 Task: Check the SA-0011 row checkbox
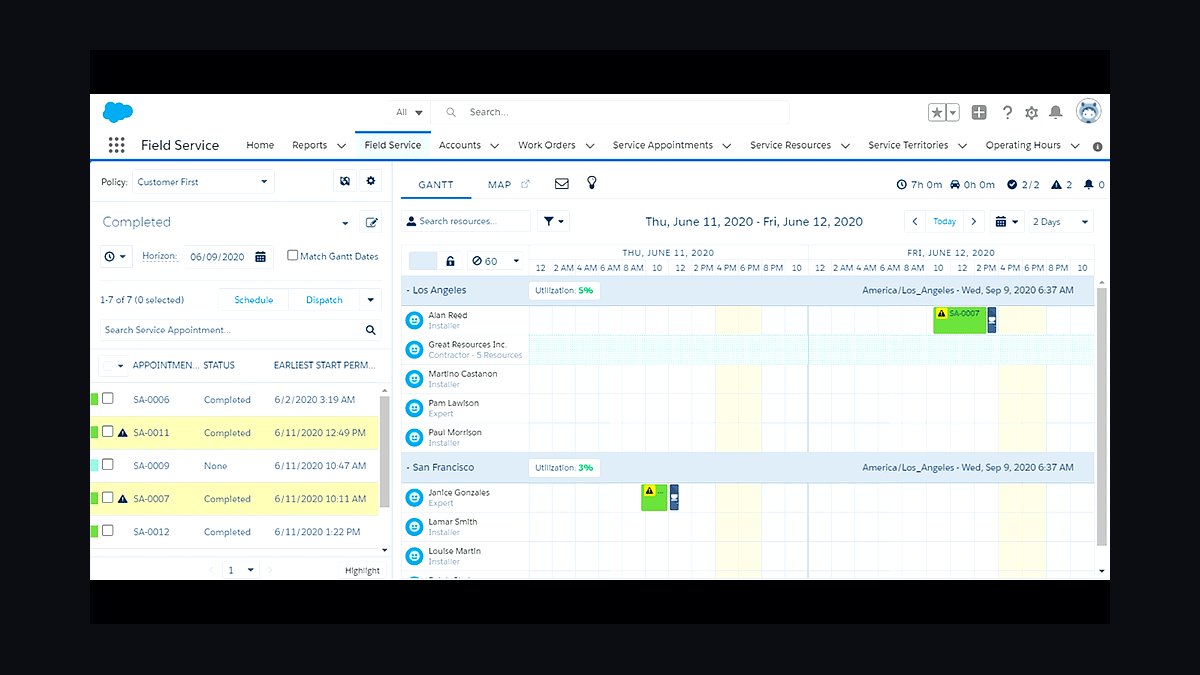tap(108, 432)
